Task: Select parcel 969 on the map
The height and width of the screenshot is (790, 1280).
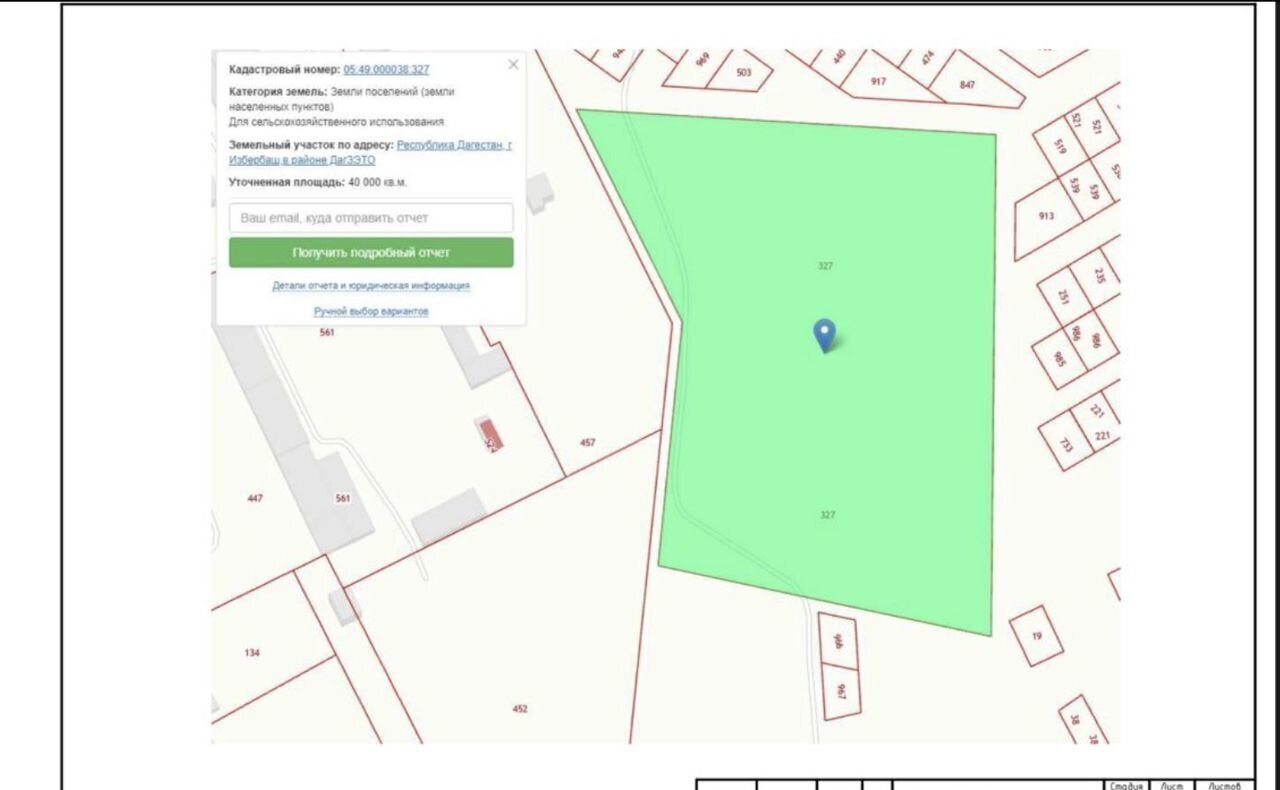Action: [x=703, y=59]
